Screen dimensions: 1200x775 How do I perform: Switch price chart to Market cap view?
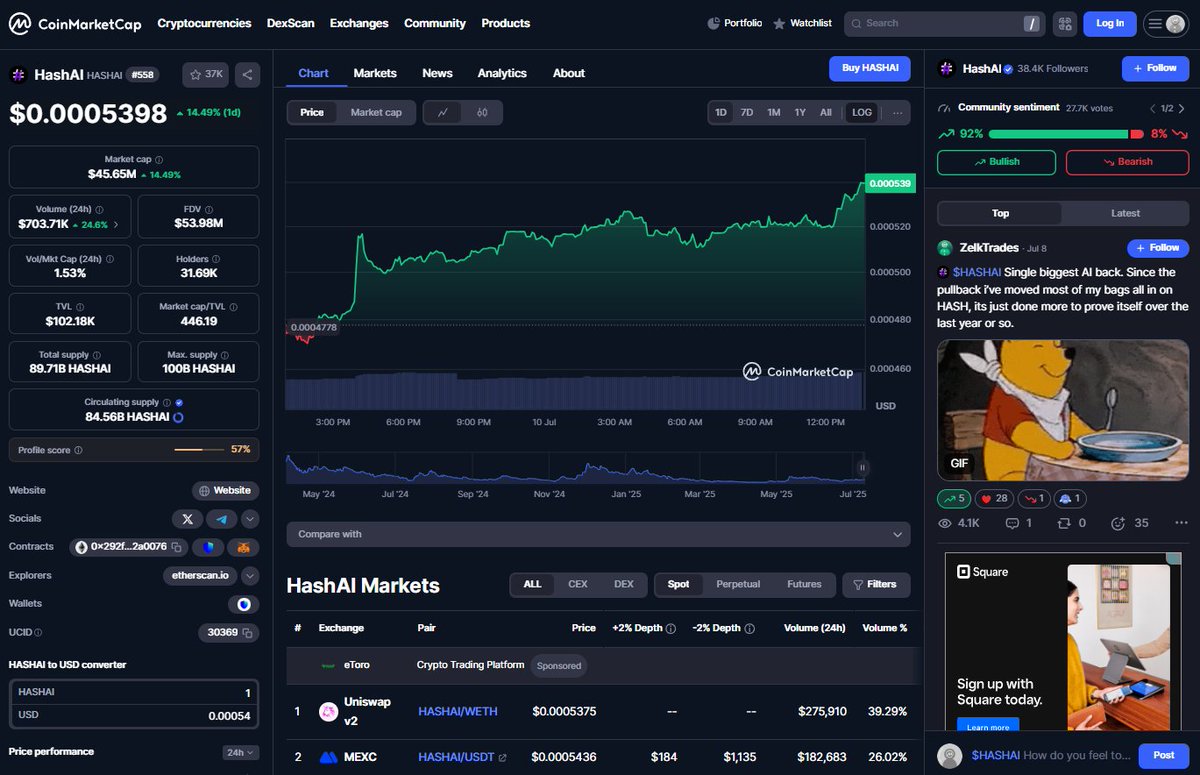click(x=377, y=112)
